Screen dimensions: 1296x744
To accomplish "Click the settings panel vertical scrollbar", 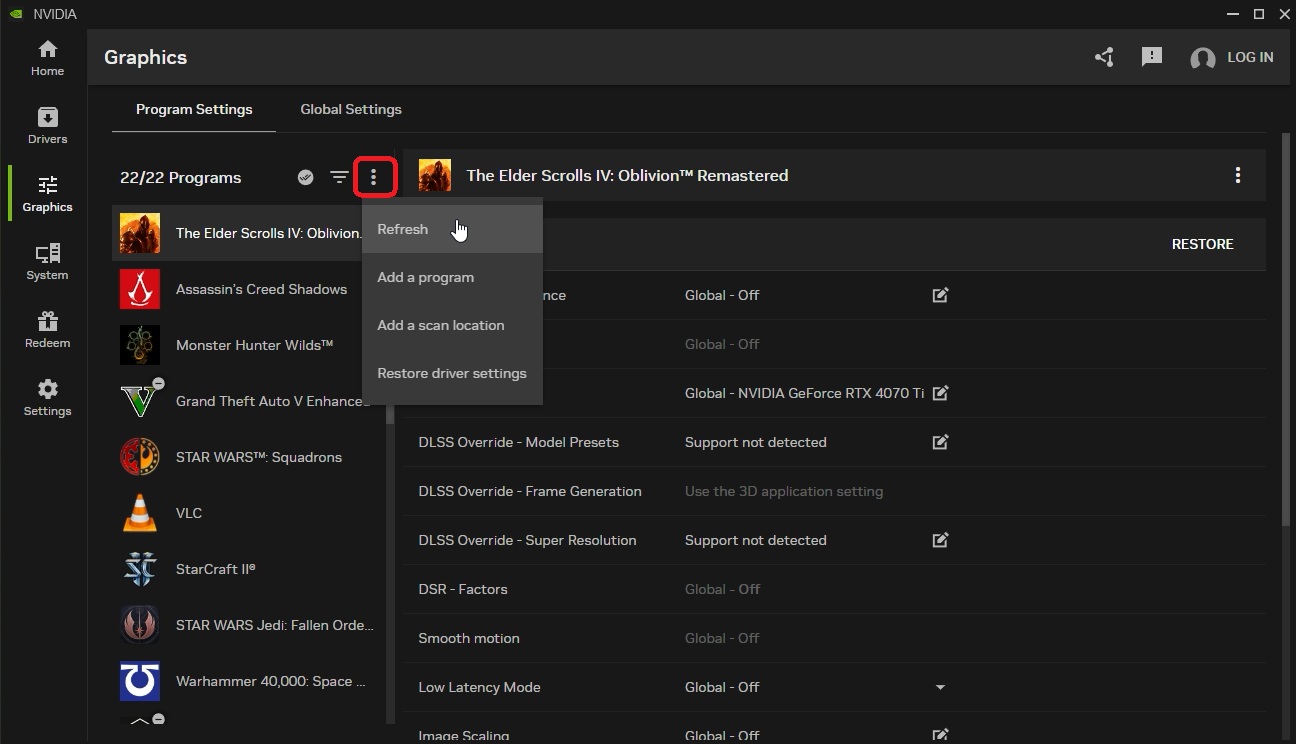I will [x=1287, y=330].
